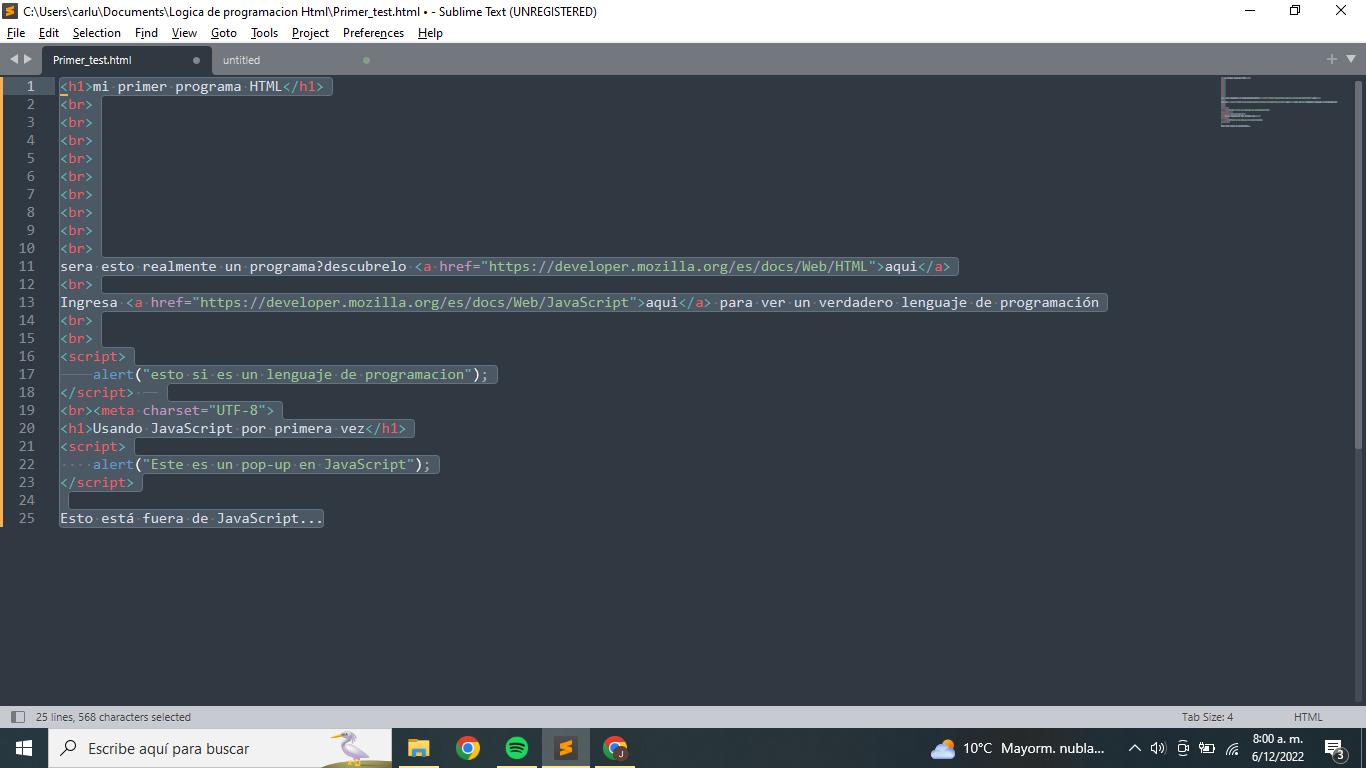
Task: Click on 'mi primer programa HTML' heading text
Action: pos(188,86)
